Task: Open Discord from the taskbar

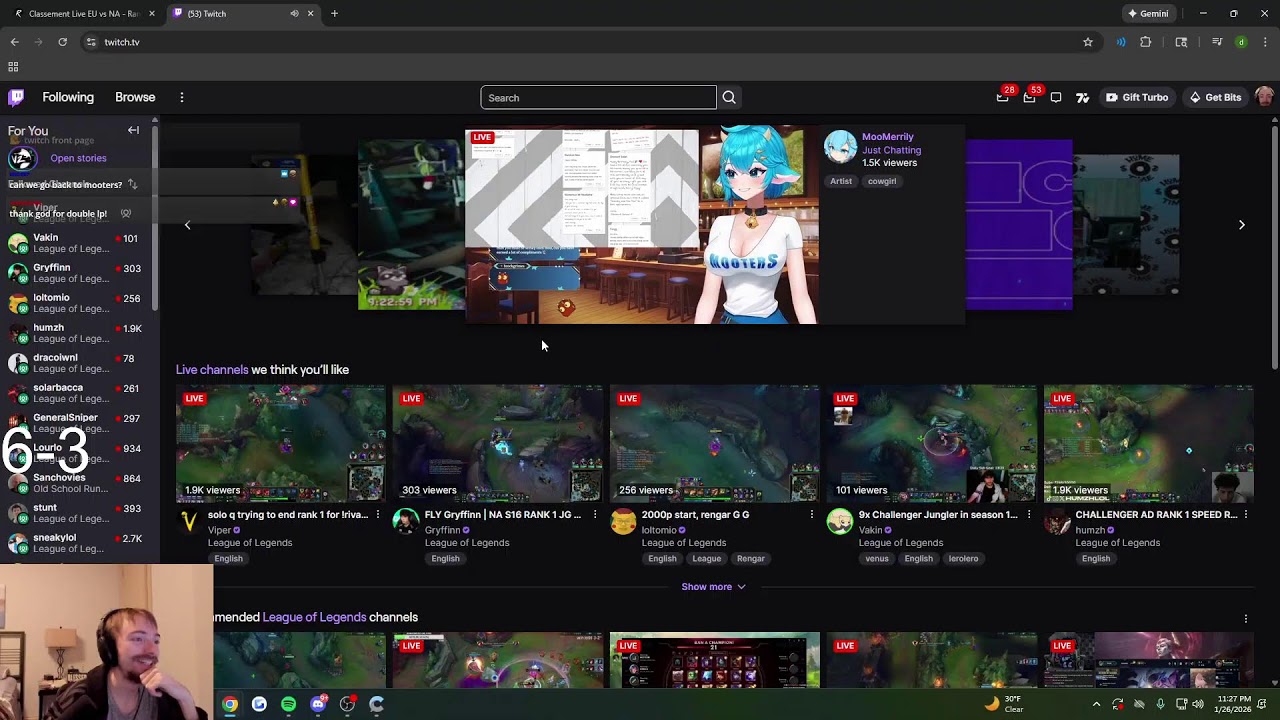Action: 318,704
